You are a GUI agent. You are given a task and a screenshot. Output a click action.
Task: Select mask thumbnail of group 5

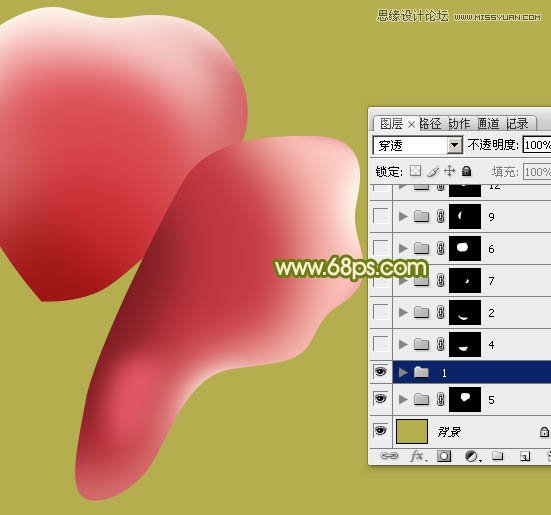[x=465, y=399]
